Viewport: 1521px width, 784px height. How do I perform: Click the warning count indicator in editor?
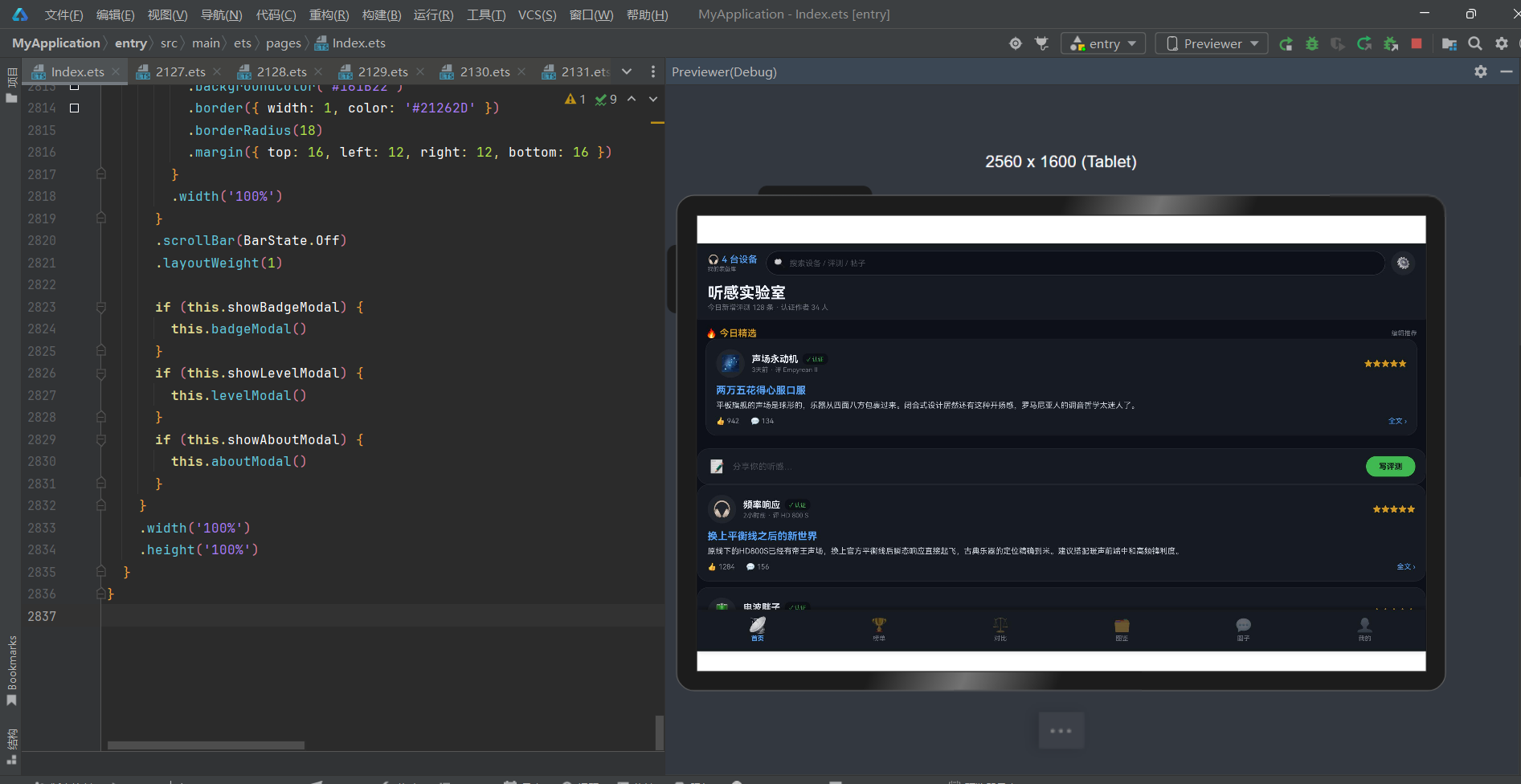[575, 99]
